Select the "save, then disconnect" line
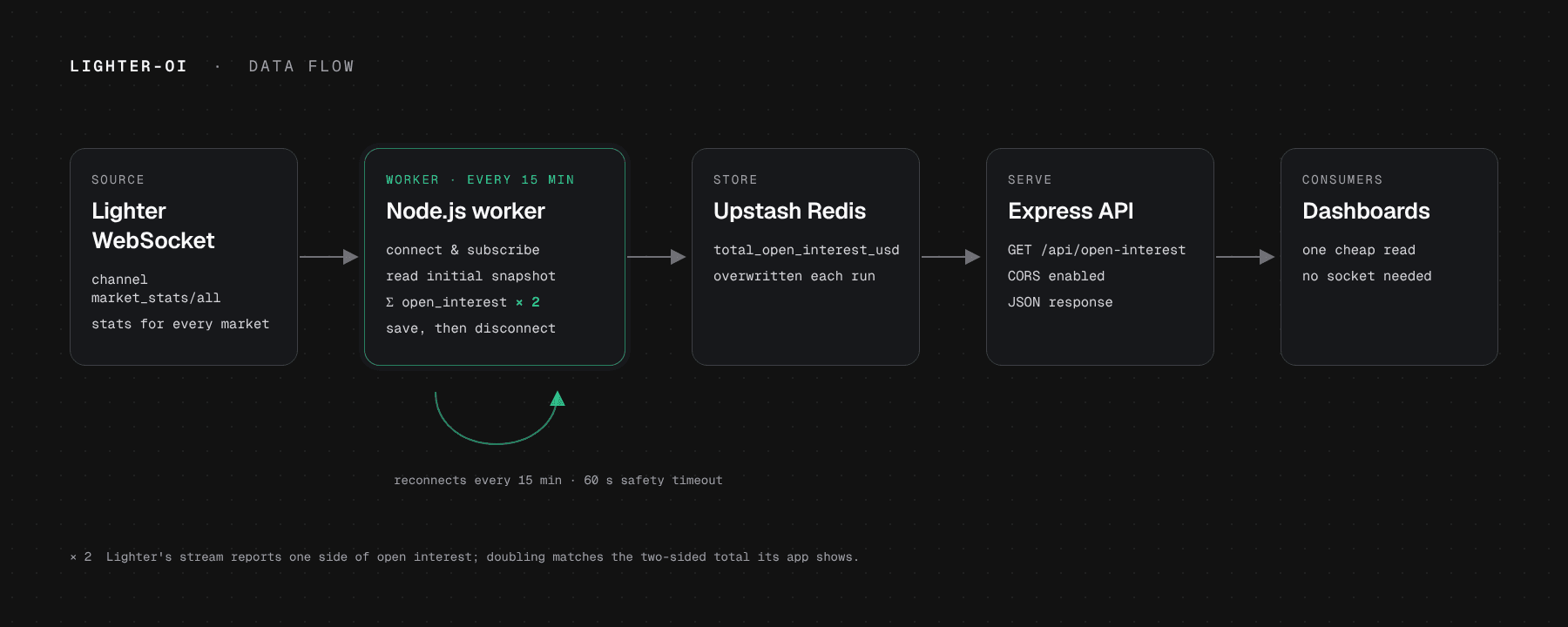Screen dimensions: 1568x627 [470, 328]
